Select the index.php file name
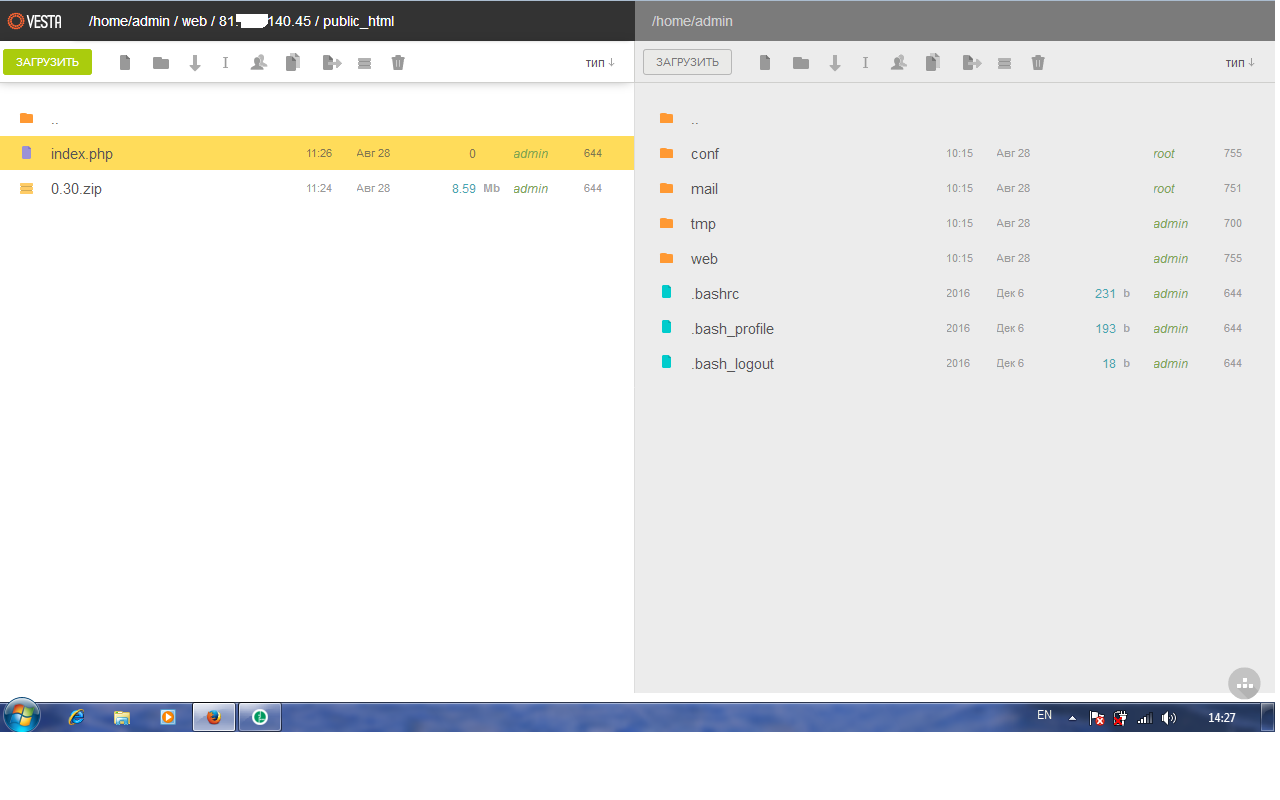Image resolution: width=1280 pixels, height=800 pixels. click(x=82, y=154)
